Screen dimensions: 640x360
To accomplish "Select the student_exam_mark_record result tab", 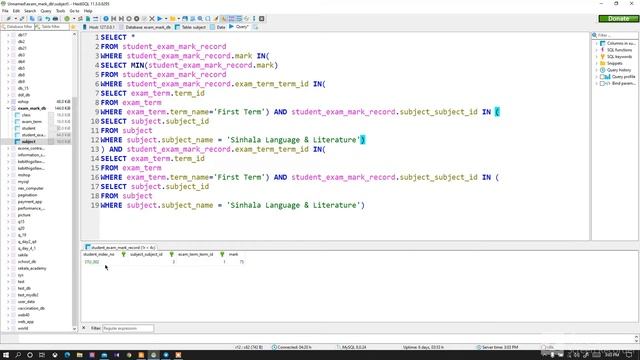I will 121,247.
